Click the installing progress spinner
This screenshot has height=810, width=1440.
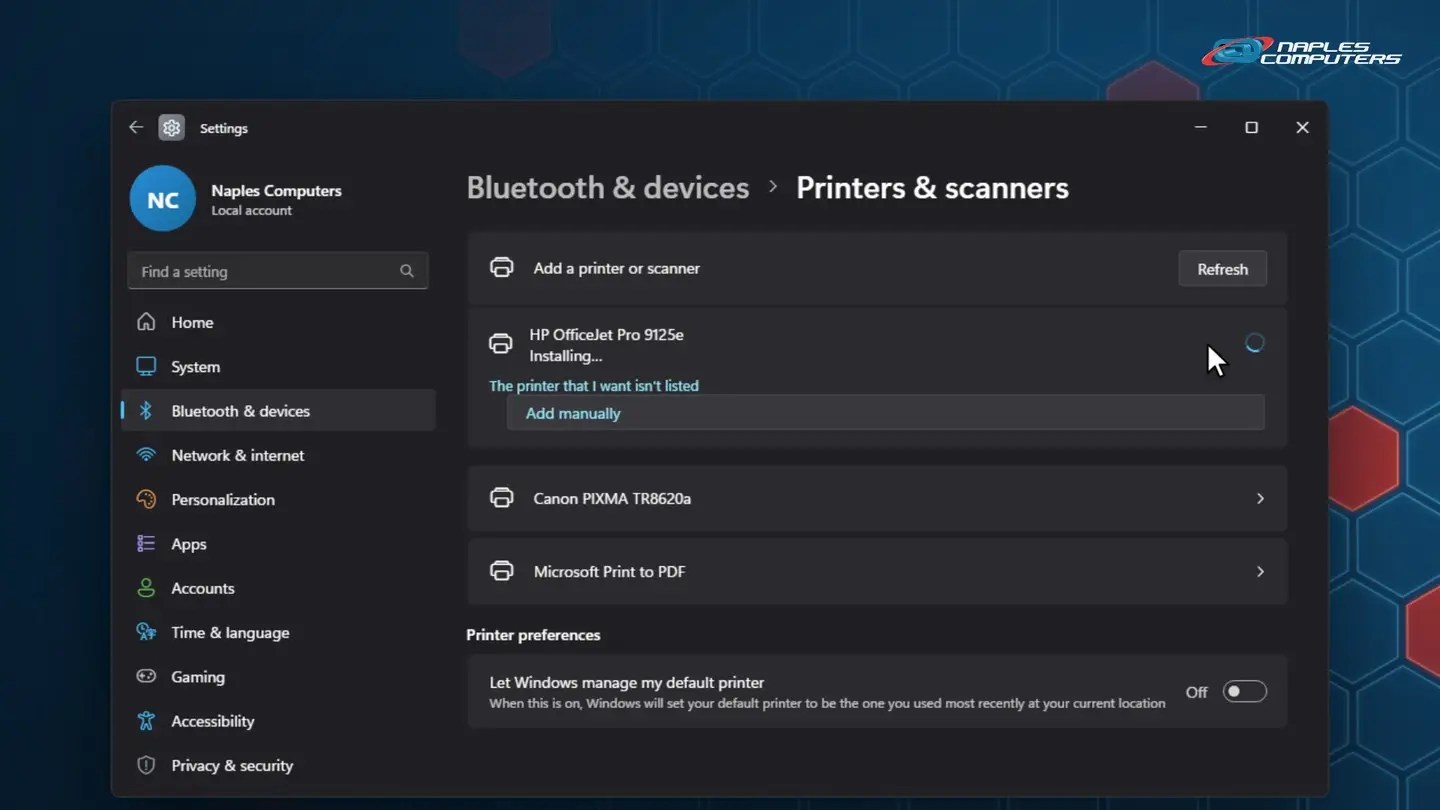(1254, 343)
